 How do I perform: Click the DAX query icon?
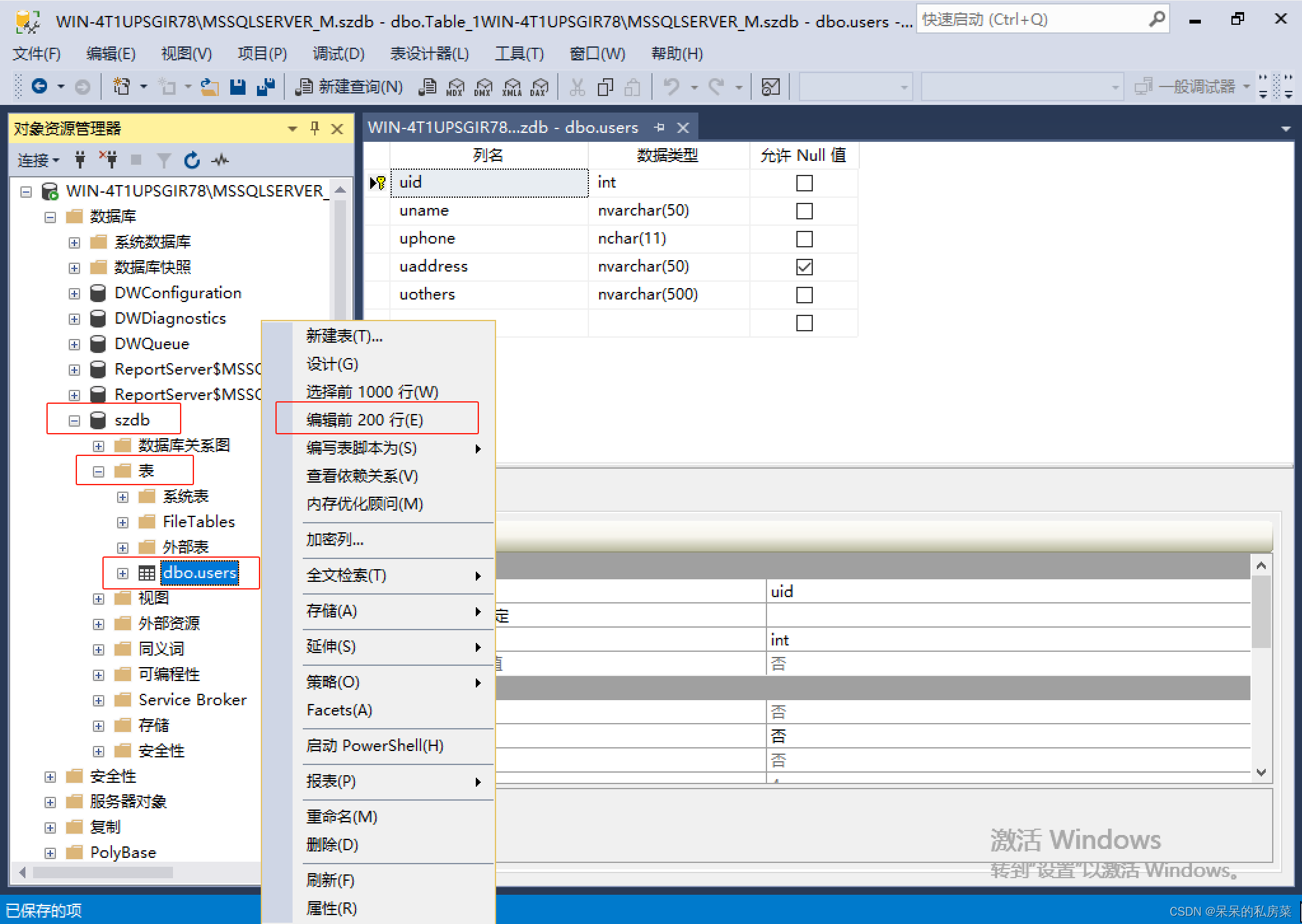[x=539, y=86]
